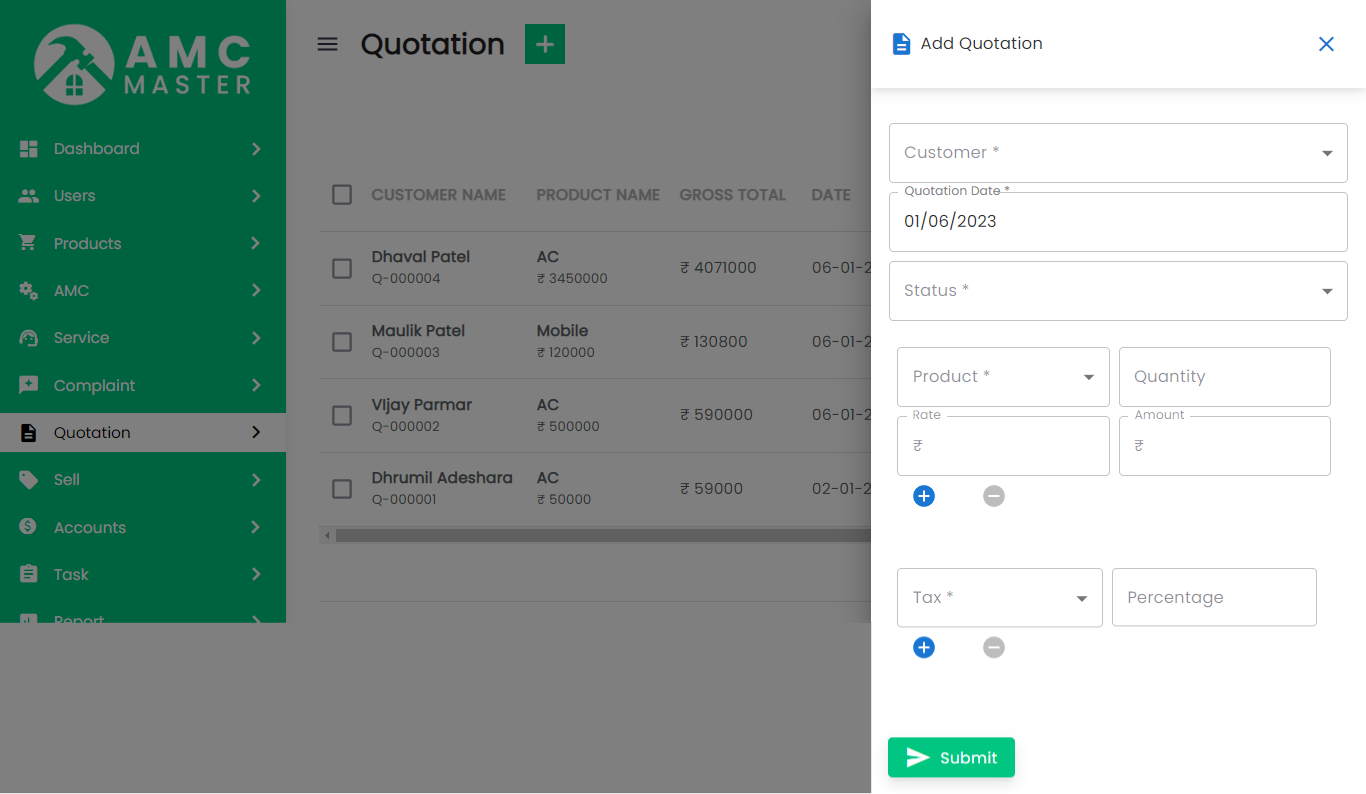Expand the Status dropdown

(x=1117, y=291)
